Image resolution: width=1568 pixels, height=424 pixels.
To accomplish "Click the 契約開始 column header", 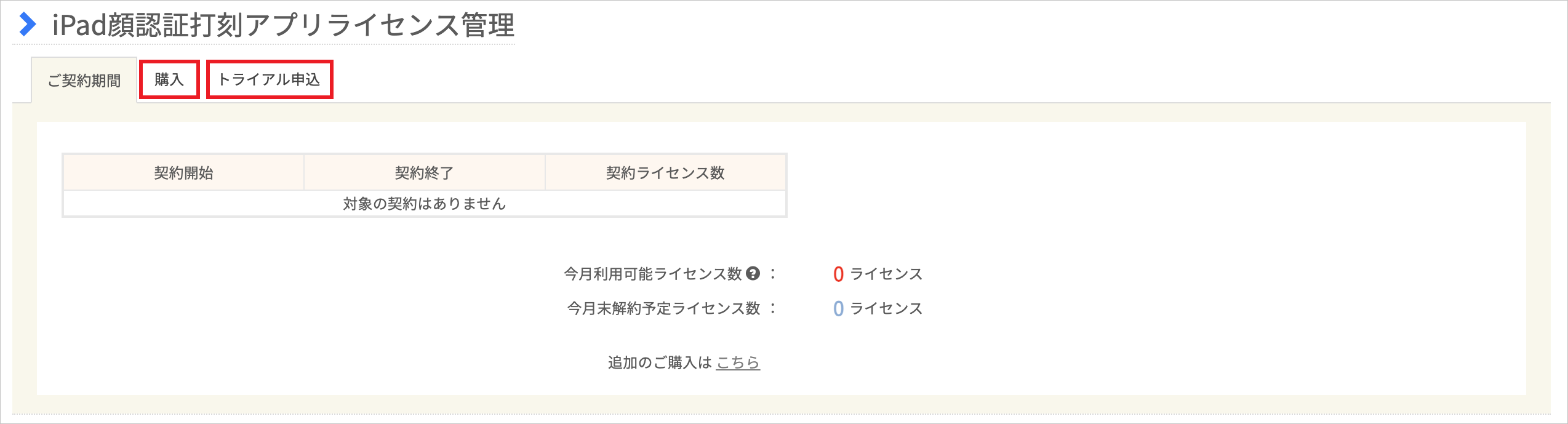I will (x=183, y=173).
